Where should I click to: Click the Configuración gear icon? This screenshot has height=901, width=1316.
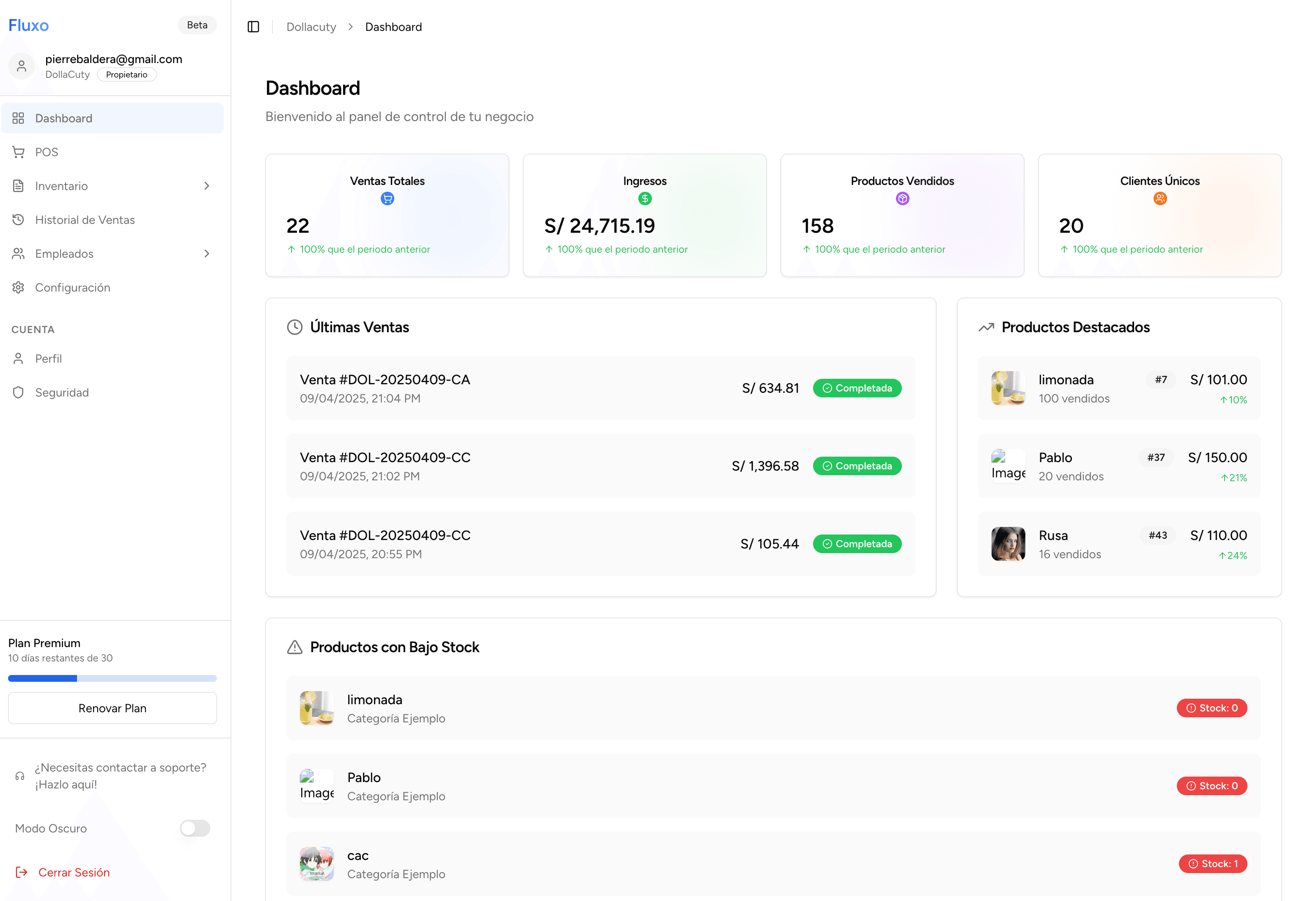click(x=18, y=287)
